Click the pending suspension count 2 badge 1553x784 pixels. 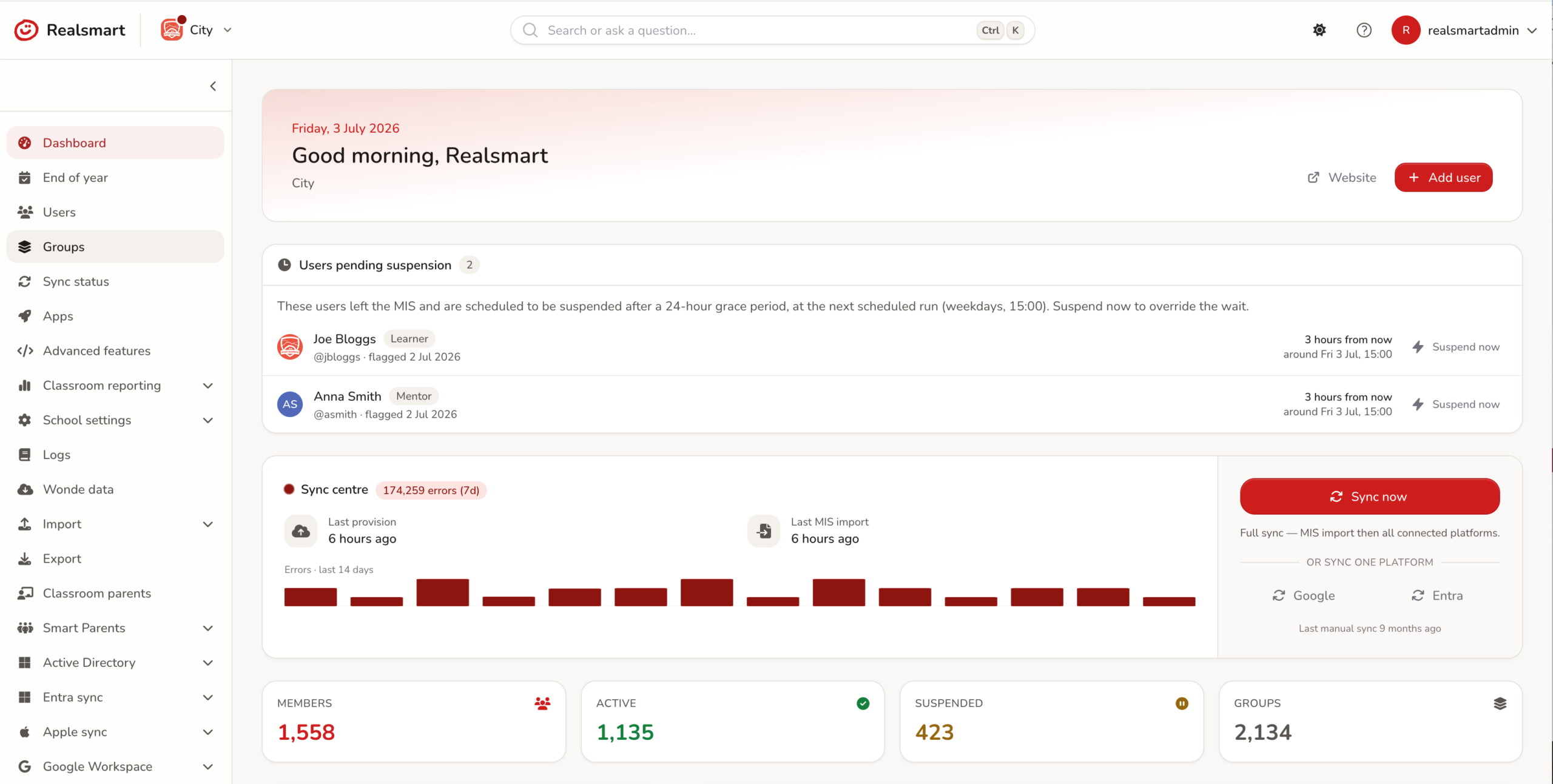tap(469, 264)
